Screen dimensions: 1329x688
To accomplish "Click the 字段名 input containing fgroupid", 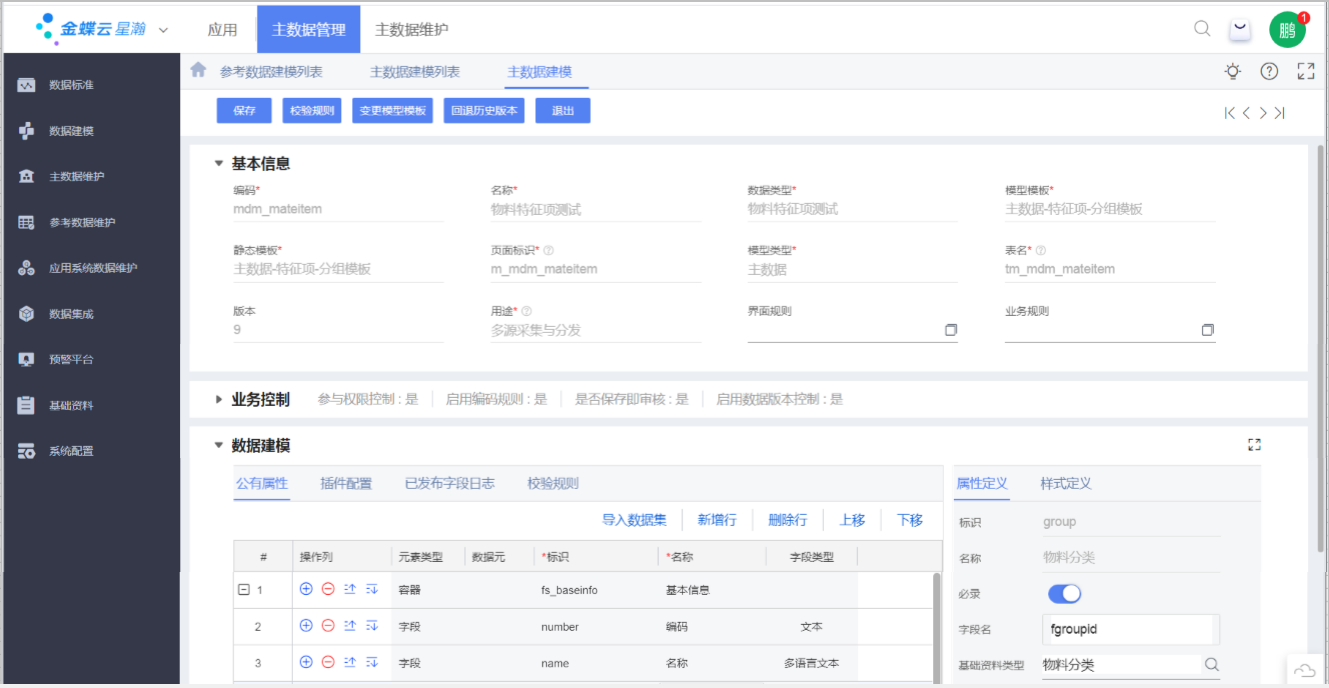I will [1130, 630].
